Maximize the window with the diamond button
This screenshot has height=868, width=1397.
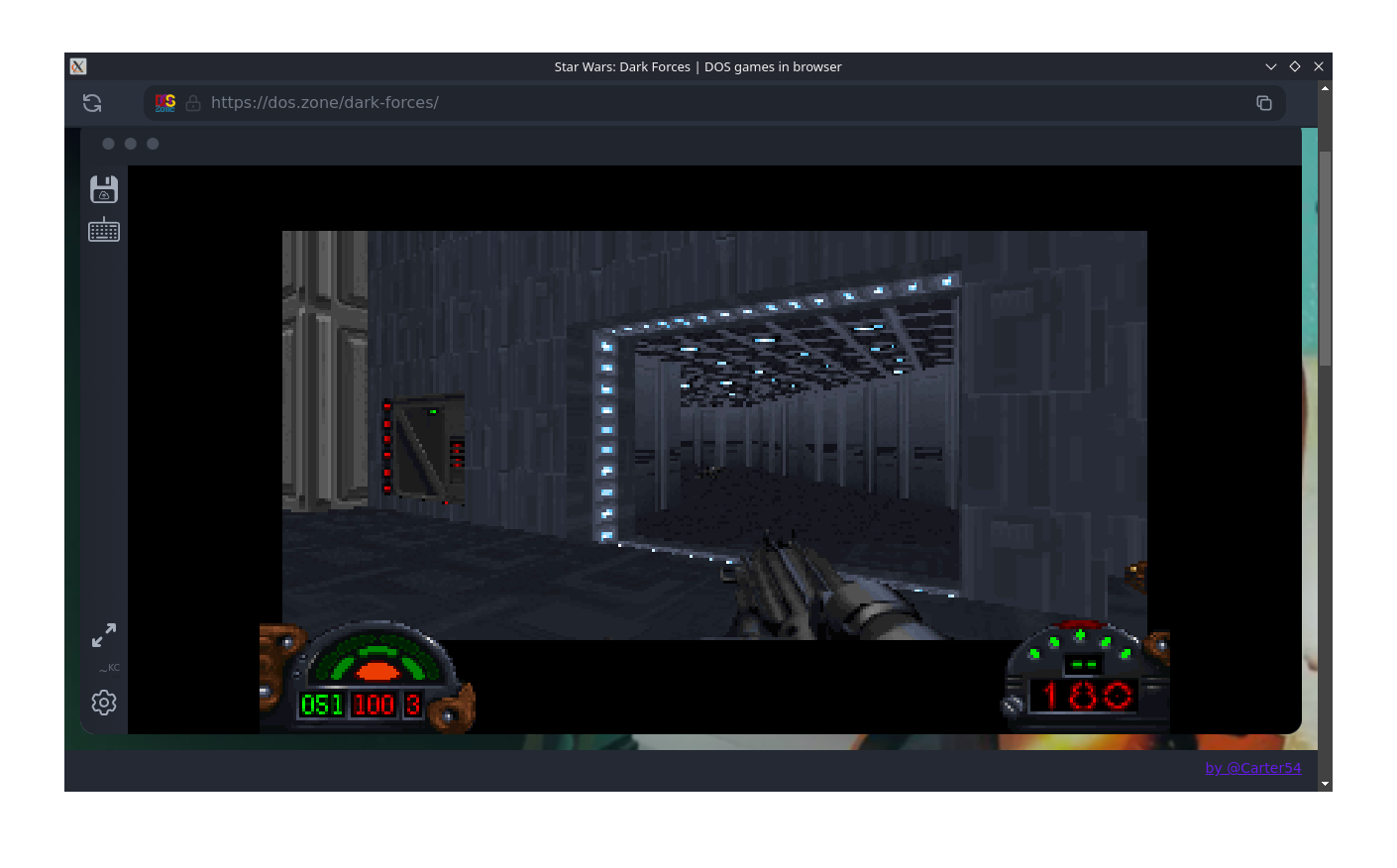(1295, 66)
